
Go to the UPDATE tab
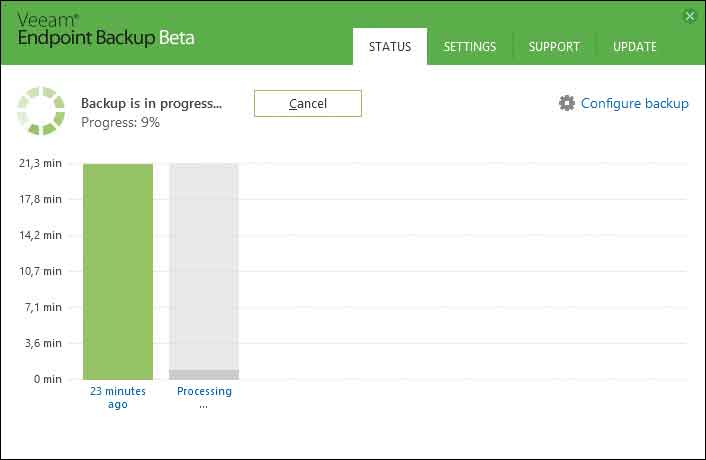tap(634, 47)
